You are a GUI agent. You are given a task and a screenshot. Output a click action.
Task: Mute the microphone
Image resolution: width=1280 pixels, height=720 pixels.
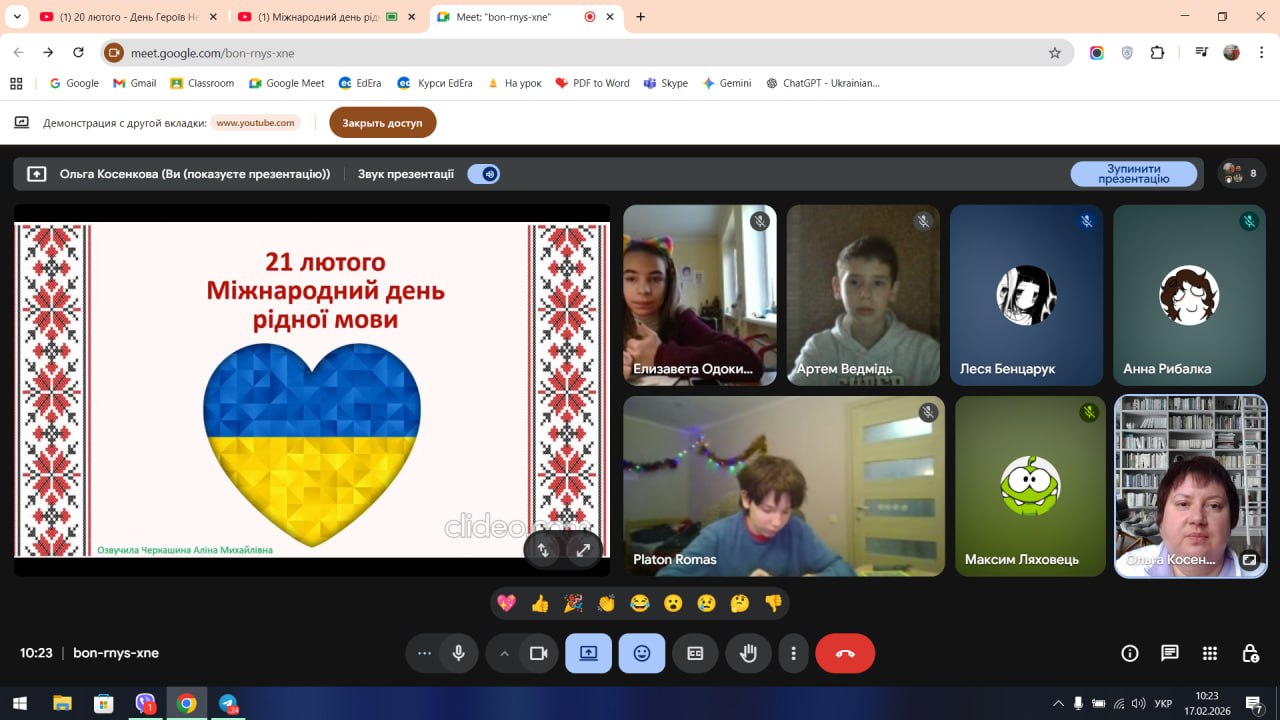pyautogui.click(x=458, y=653)
